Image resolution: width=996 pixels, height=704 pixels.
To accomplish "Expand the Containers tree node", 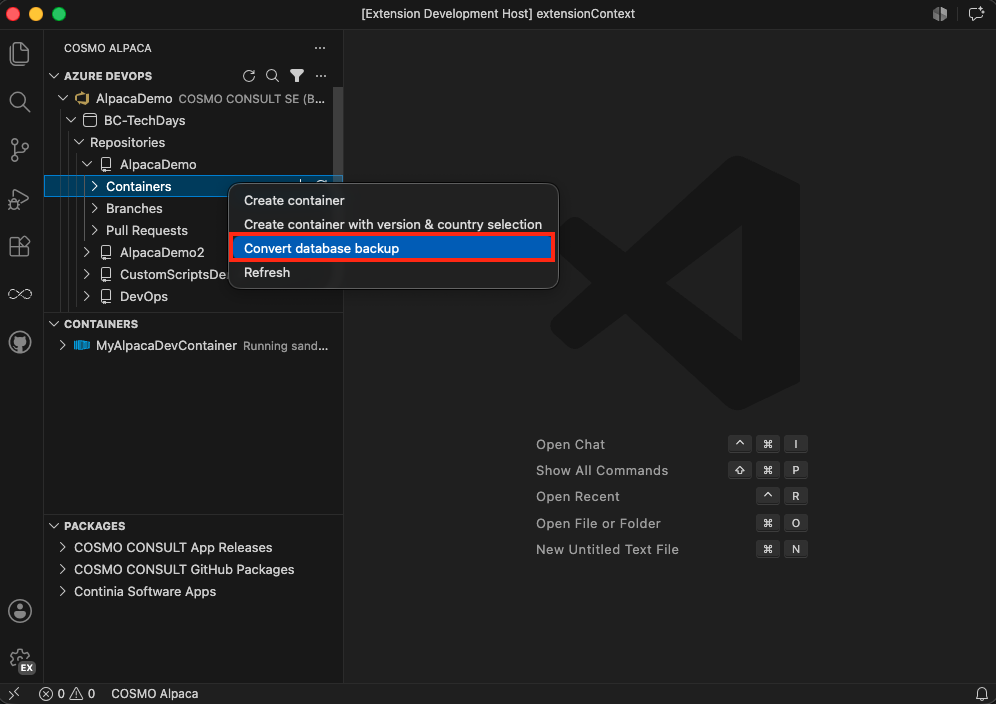I will [x=95, y=186].
